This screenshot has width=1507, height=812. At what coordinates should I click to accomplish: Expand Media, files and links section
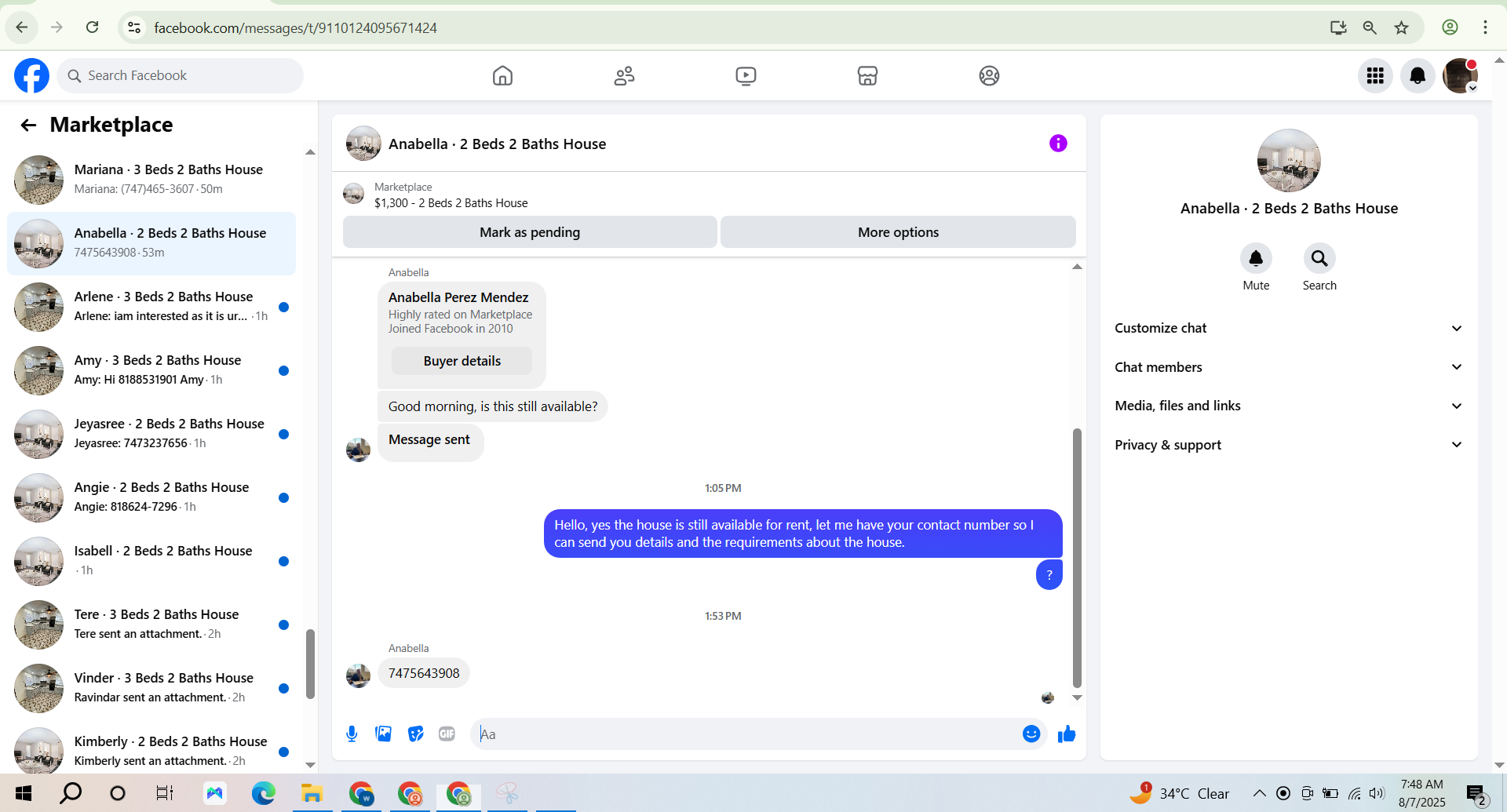pyautogui.click(x=1288, y=406)
